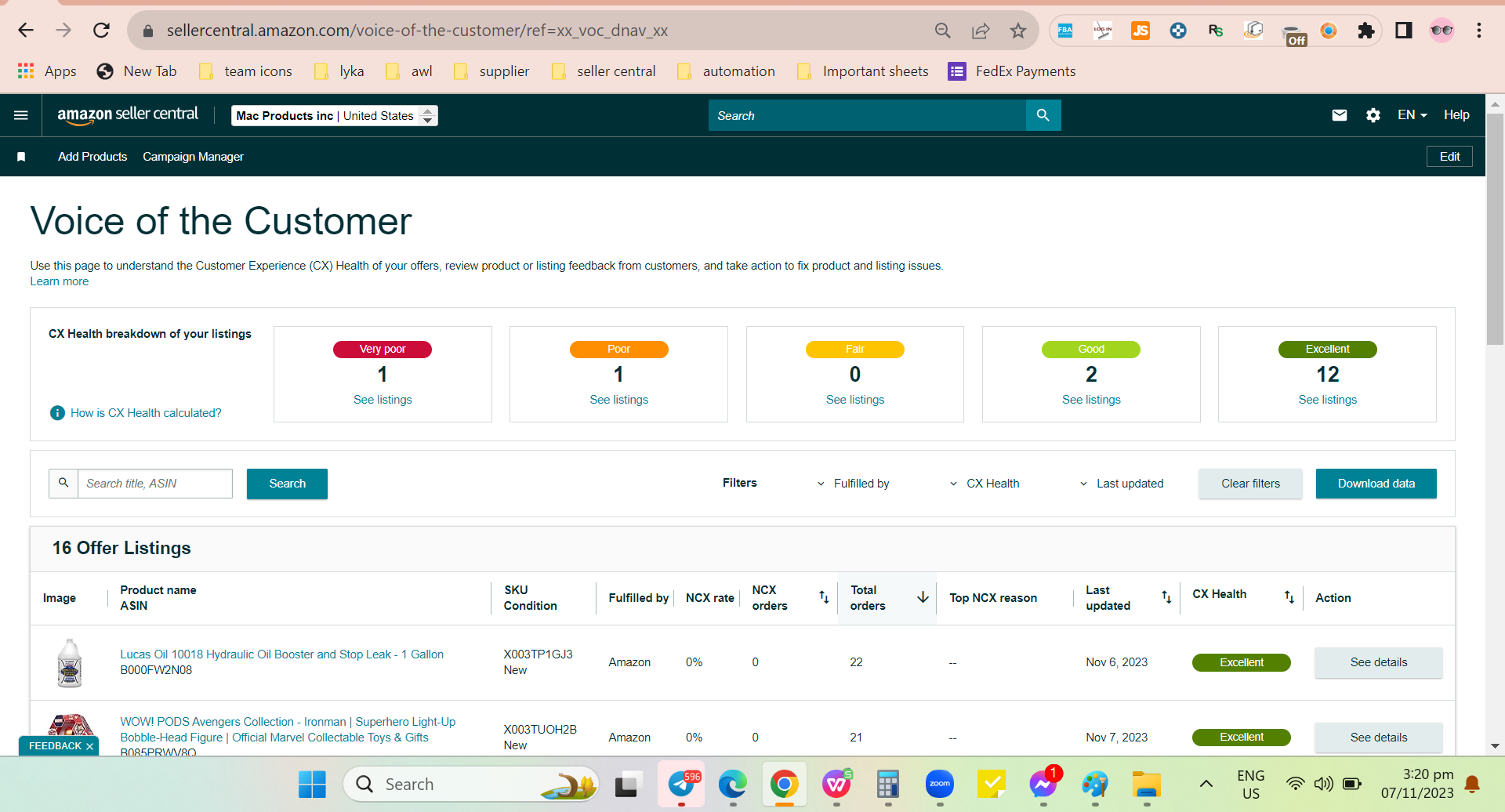Image resolution: width=1505 pixels, height=812 pixels.
Task: Open the messages envelope icon
Action: [x=1340, y=115]
